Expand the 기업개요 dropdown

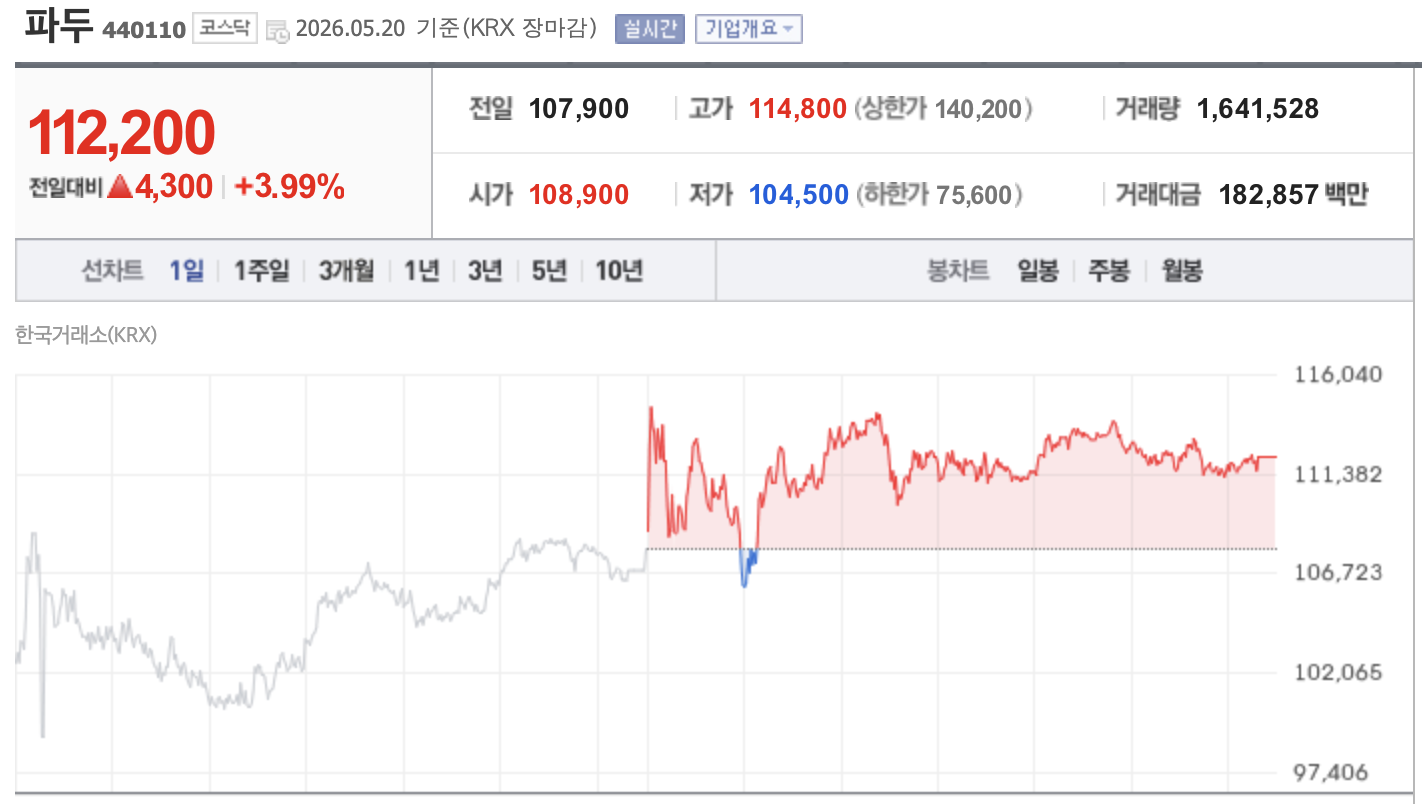pyautogui.click(x=749, y=29)
